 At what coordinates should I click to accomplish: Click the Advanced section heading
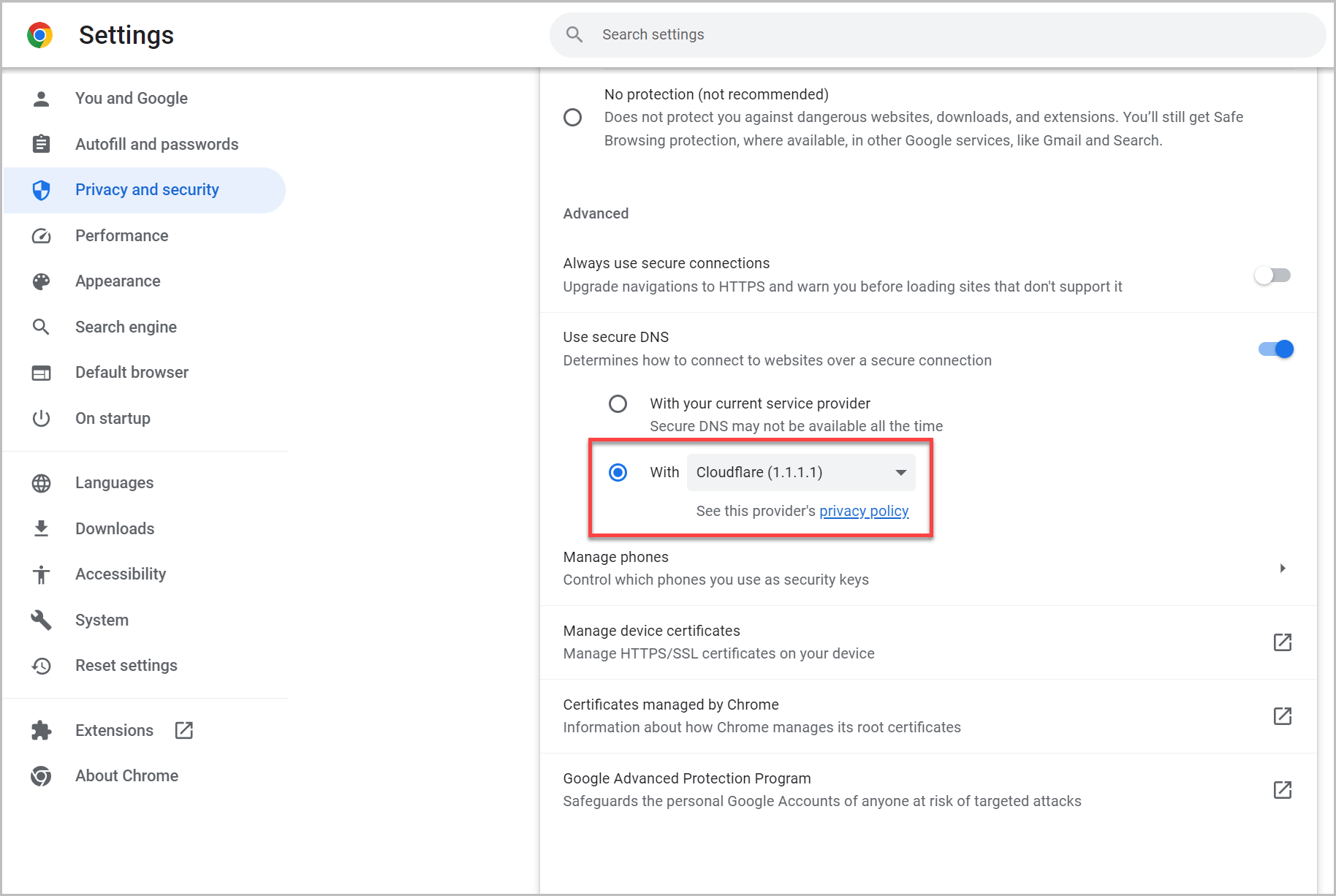pyautogui.click(x=596, y=213)
